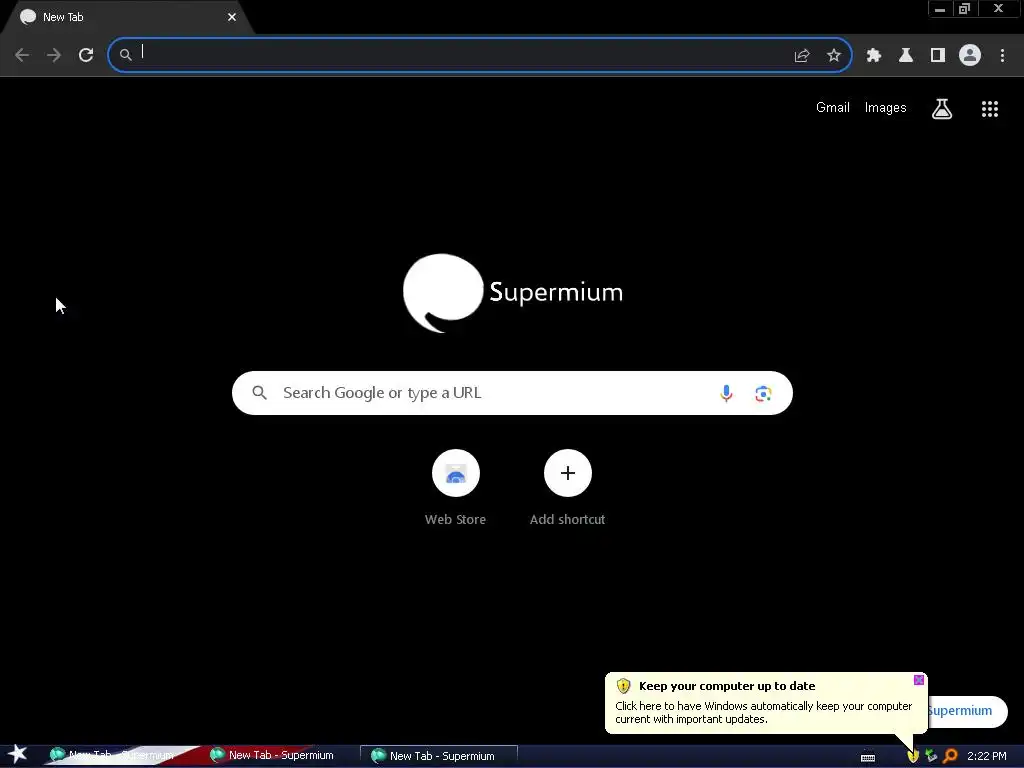The width and height of the screenshot is (1024, 768).
Task: Search by image with the Lens icon
Action: (763, 393)
